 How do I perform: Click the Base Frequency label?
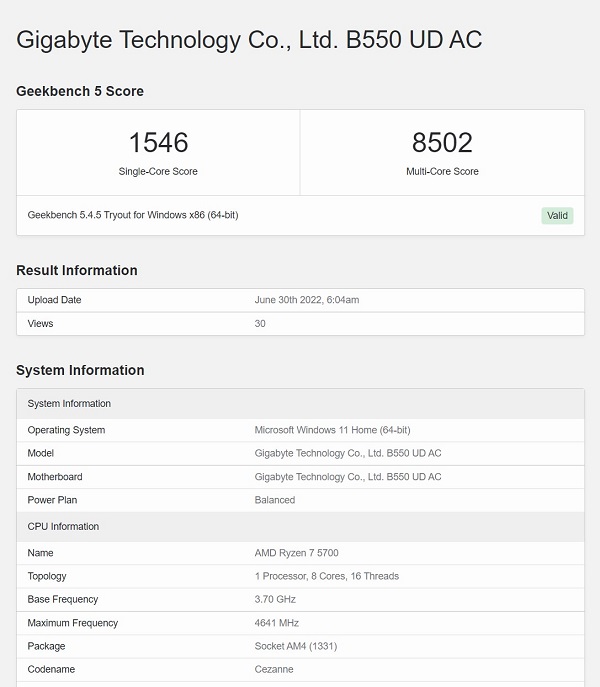63,599
